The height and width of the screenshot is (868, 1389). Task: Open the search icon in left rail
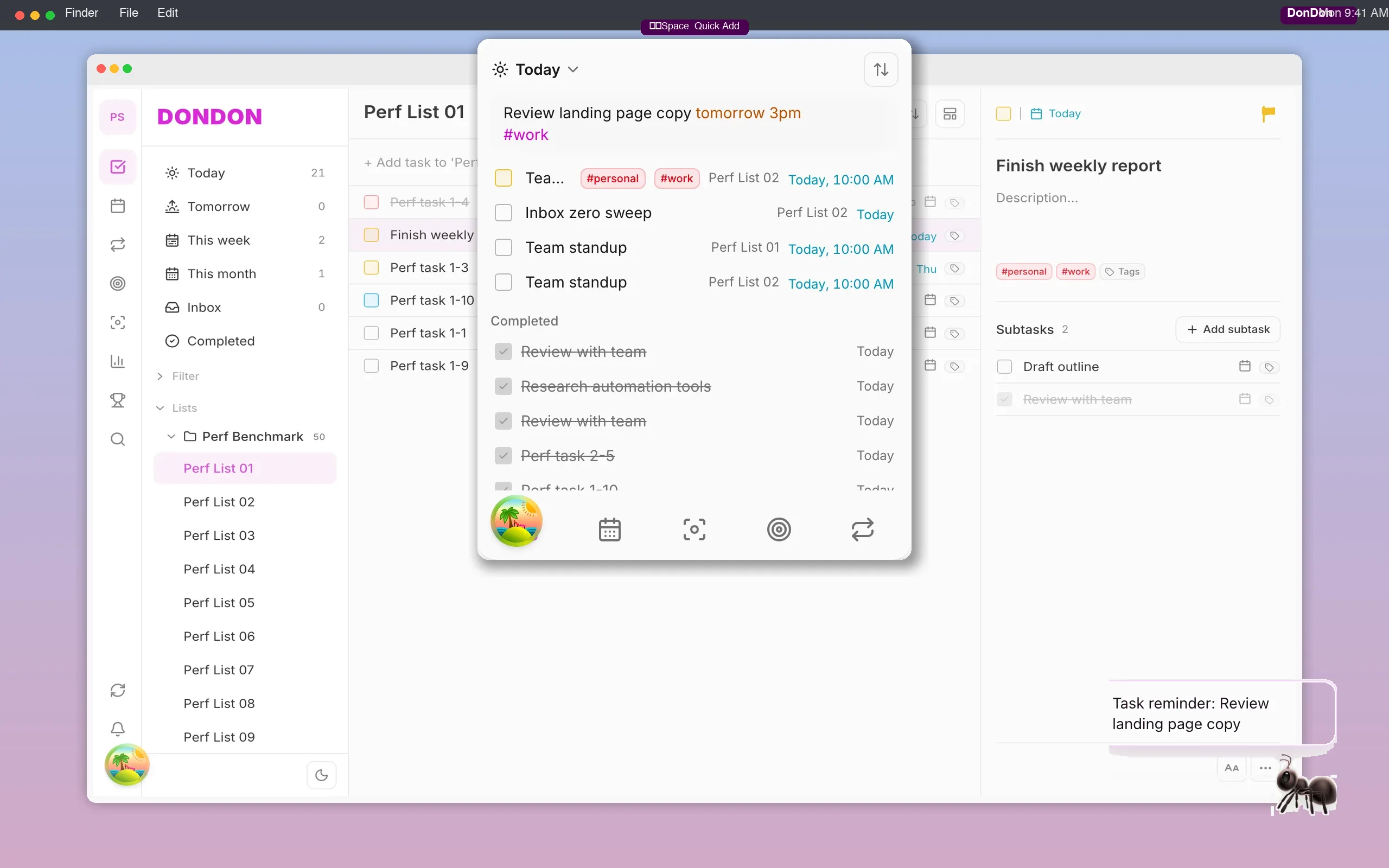(118, 439)
